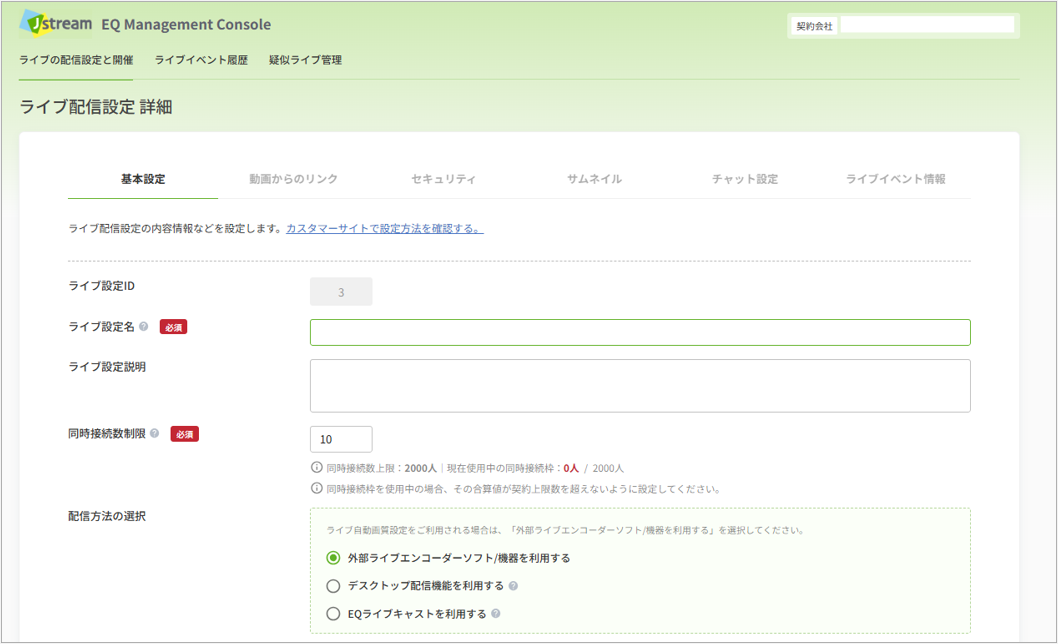Viewport: 1058px width, 644px height.
Task: Open 疑似ライブ管理 menu item
Action: click(x=306, y=60)
